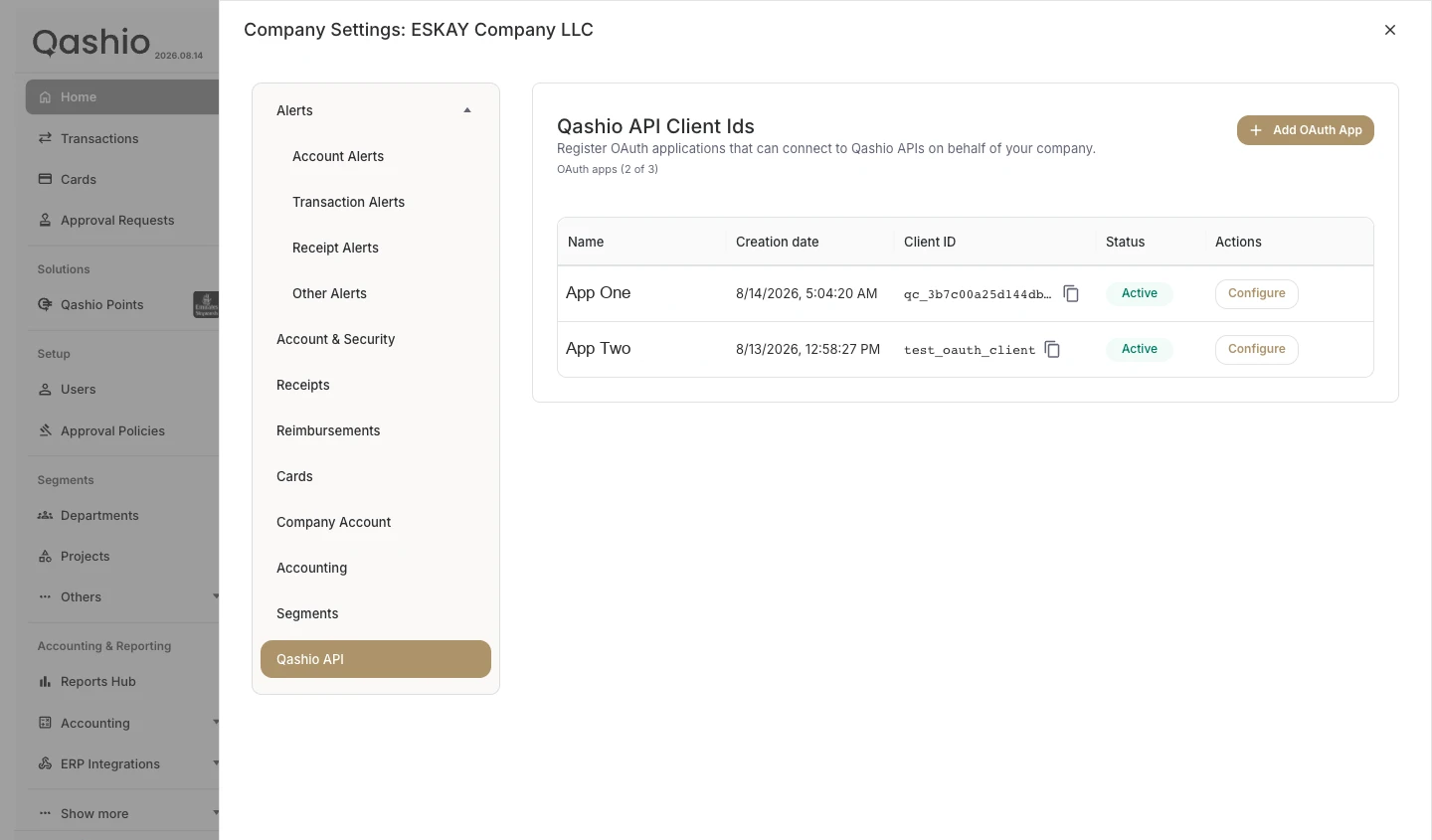Expand the Others dropdown in sidebar

point(215,596)
